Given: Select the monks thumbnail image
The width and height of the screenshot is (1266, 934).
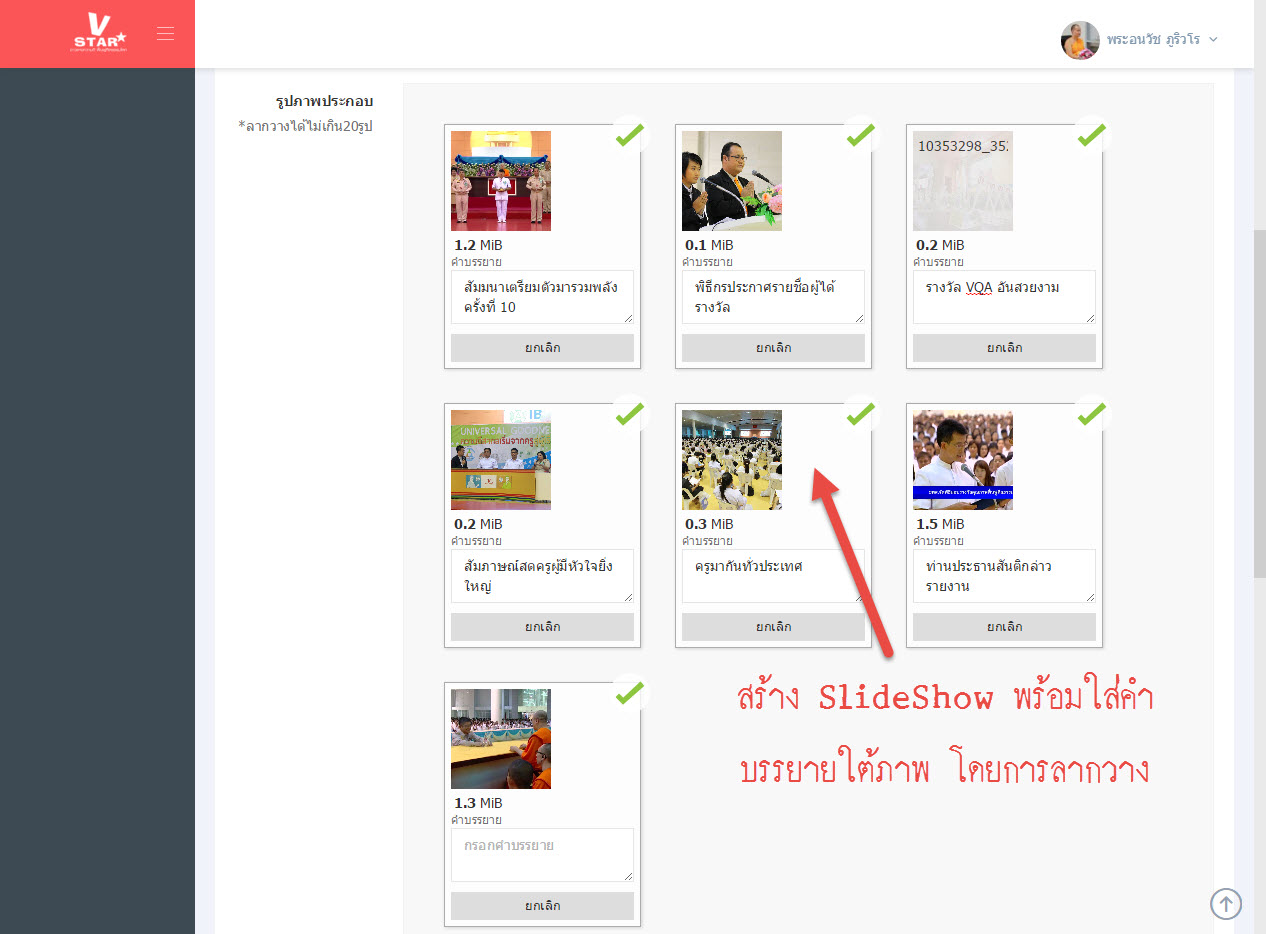Looking at the screenshot, I should point(501,739).
